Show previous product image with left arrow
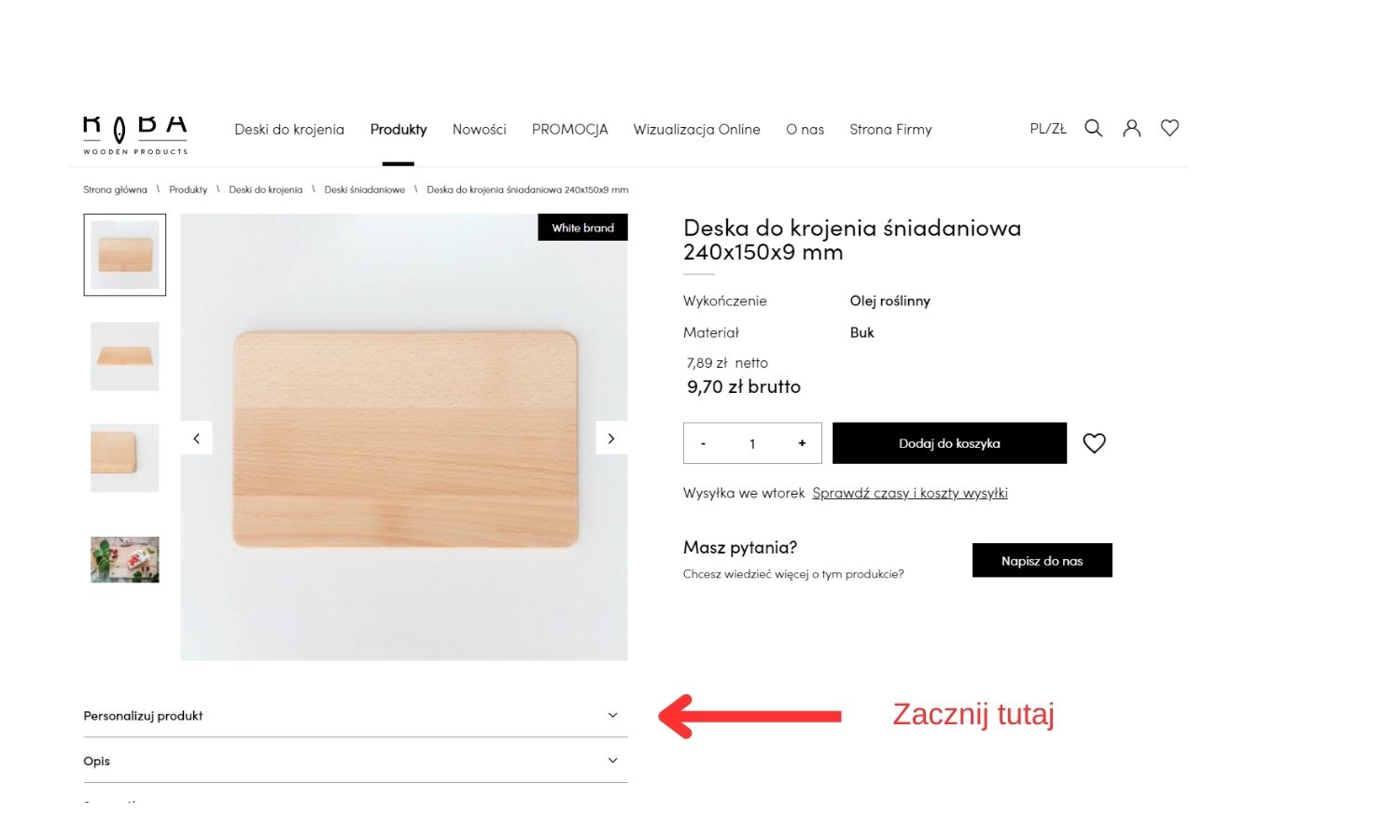The image size is (1400, 840). (196, 439)
